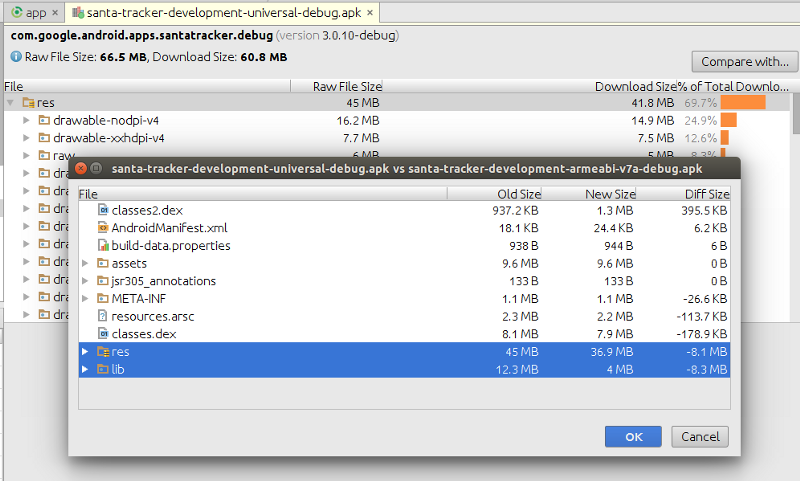Viewport: 800px width, 481px height.
Task: Select build-data.properties row
Action: [x=404, y=246]
